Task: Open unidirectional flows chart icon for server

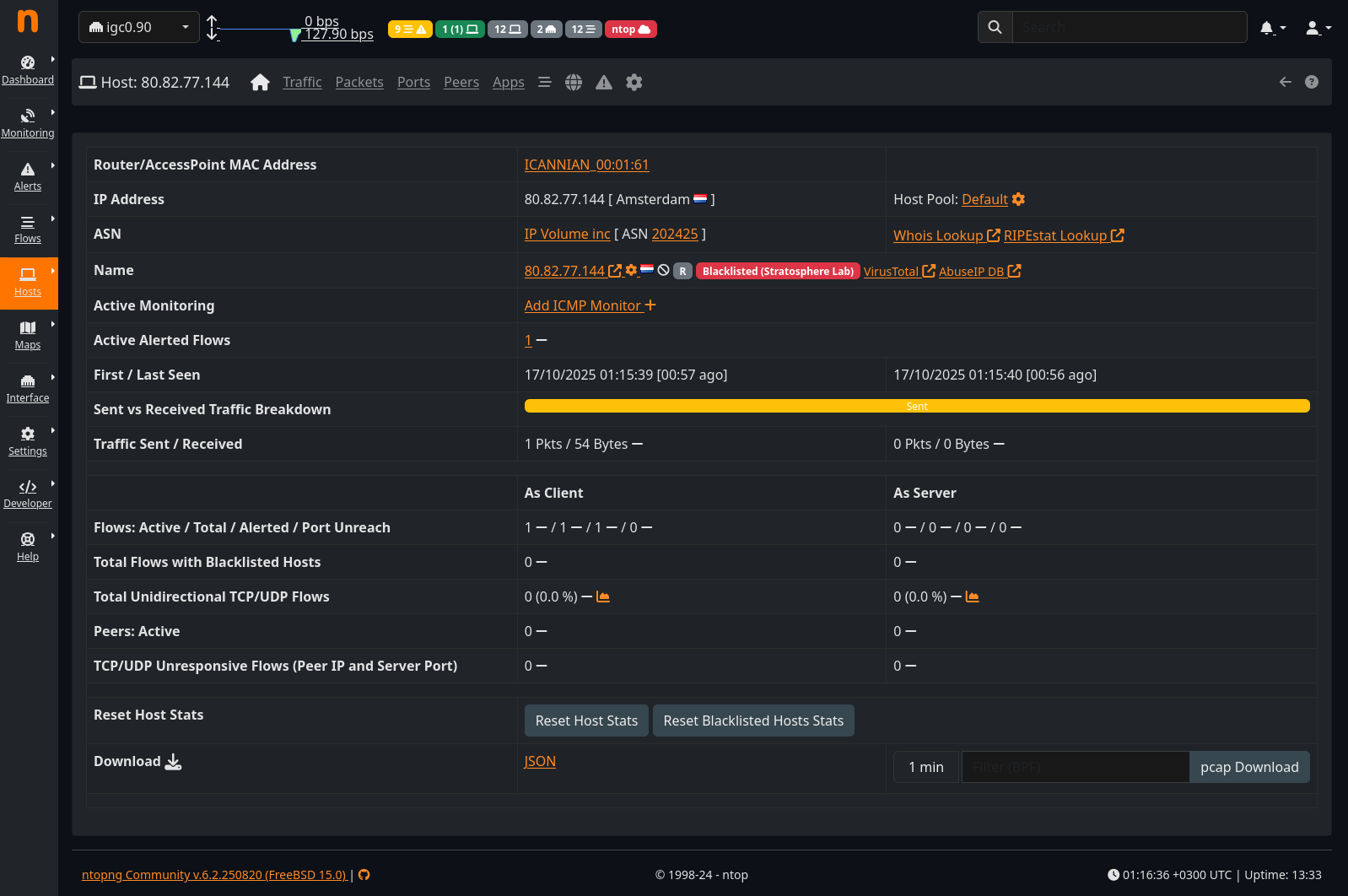Action: click(x=973, y=596)
